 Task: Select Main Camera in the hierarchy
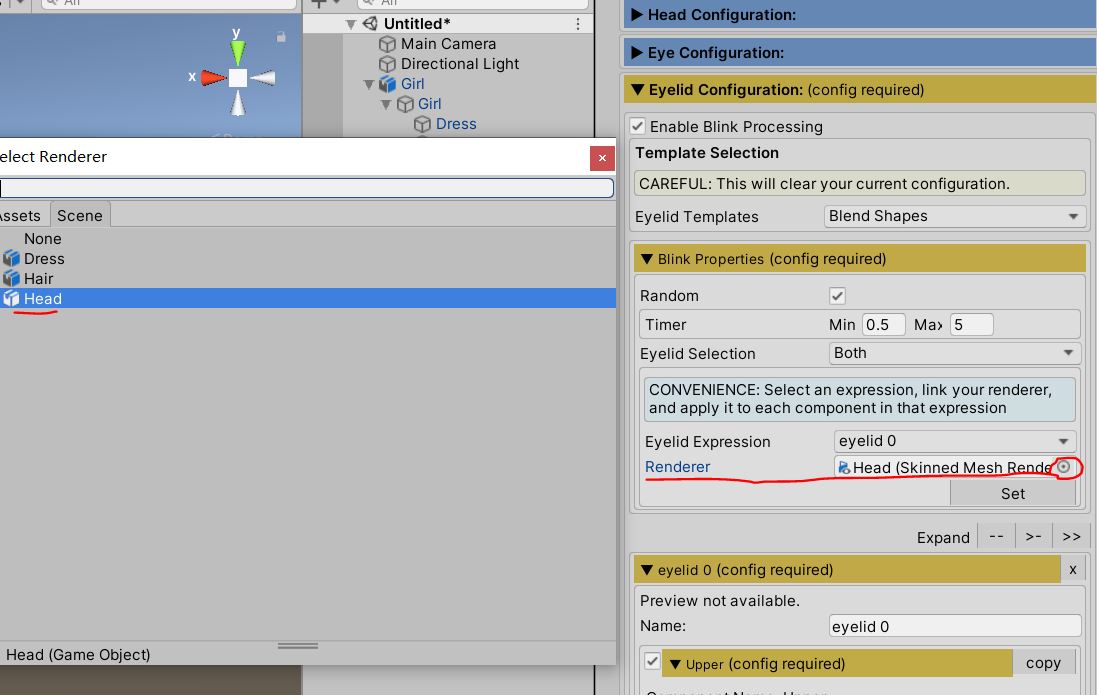(x=447, y=44)
